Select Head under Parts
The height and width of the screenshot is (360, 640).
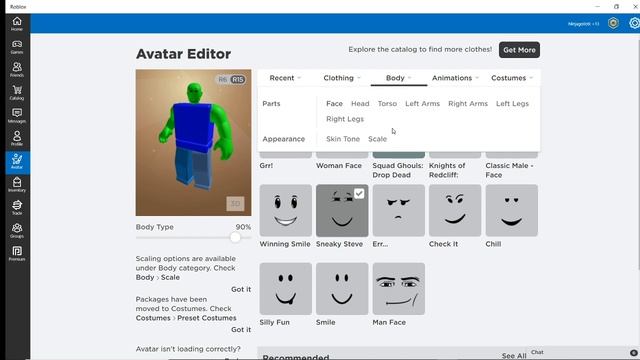(360, 104)
